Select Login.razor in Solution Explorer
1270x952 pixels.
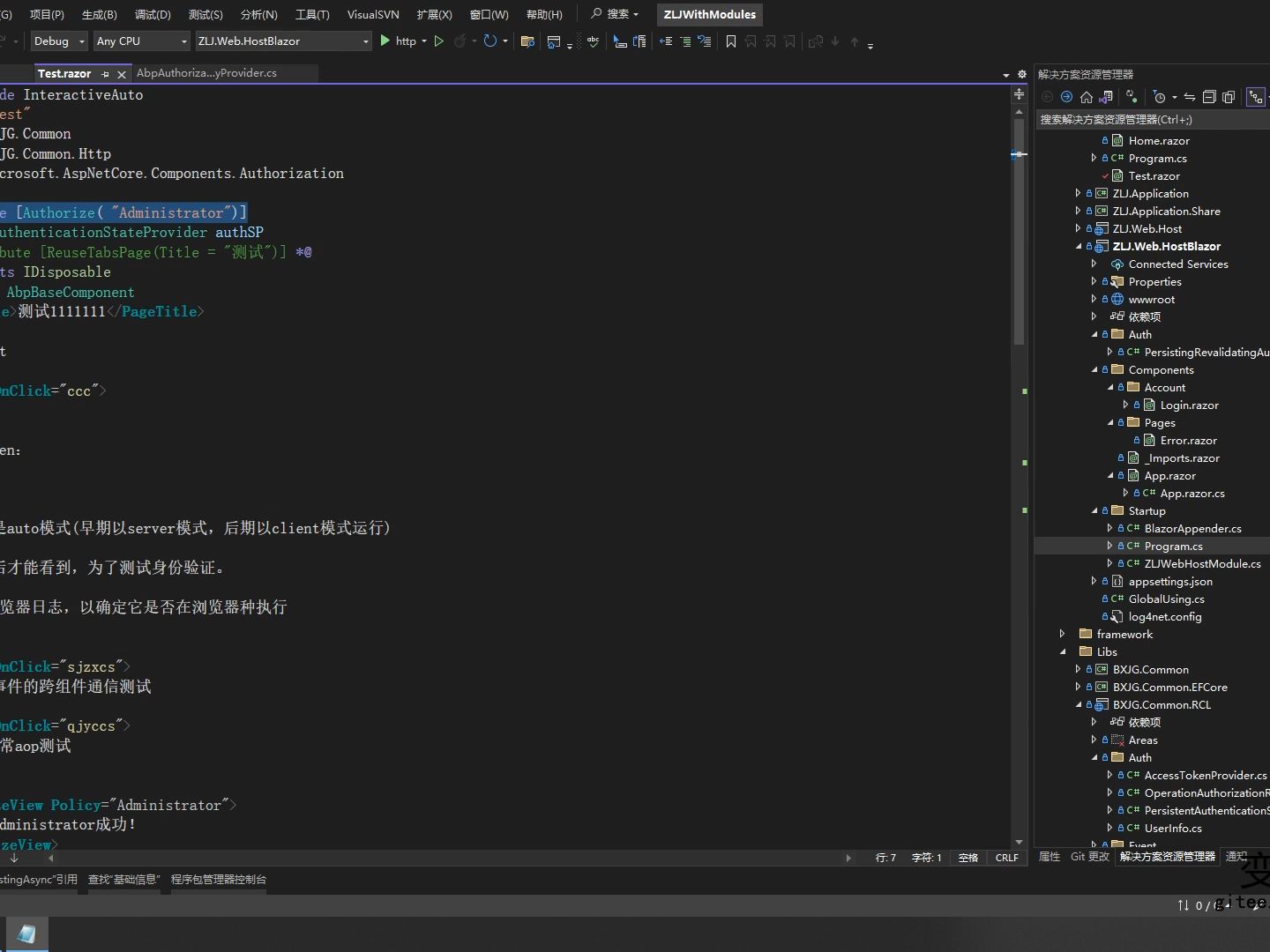pyautogui.click(x=1189, y=405)
